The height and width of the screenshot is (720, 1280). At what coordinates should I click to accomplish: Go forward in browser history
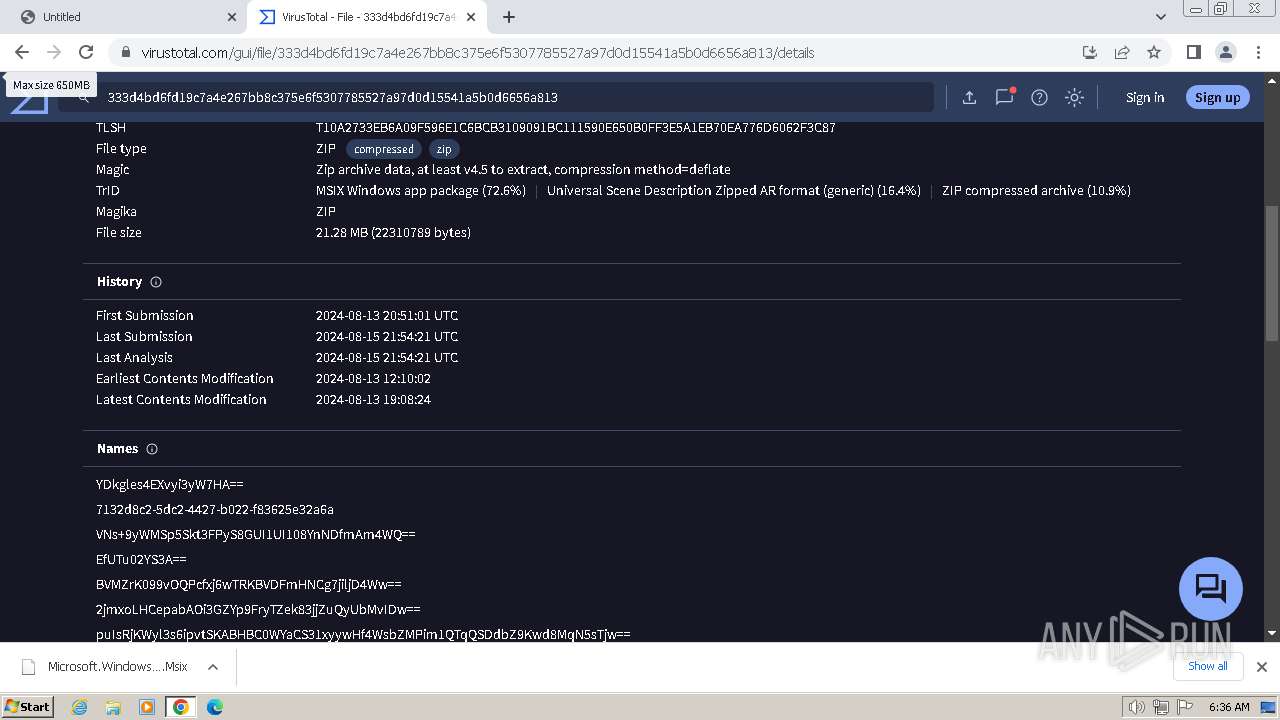[54, 52]
